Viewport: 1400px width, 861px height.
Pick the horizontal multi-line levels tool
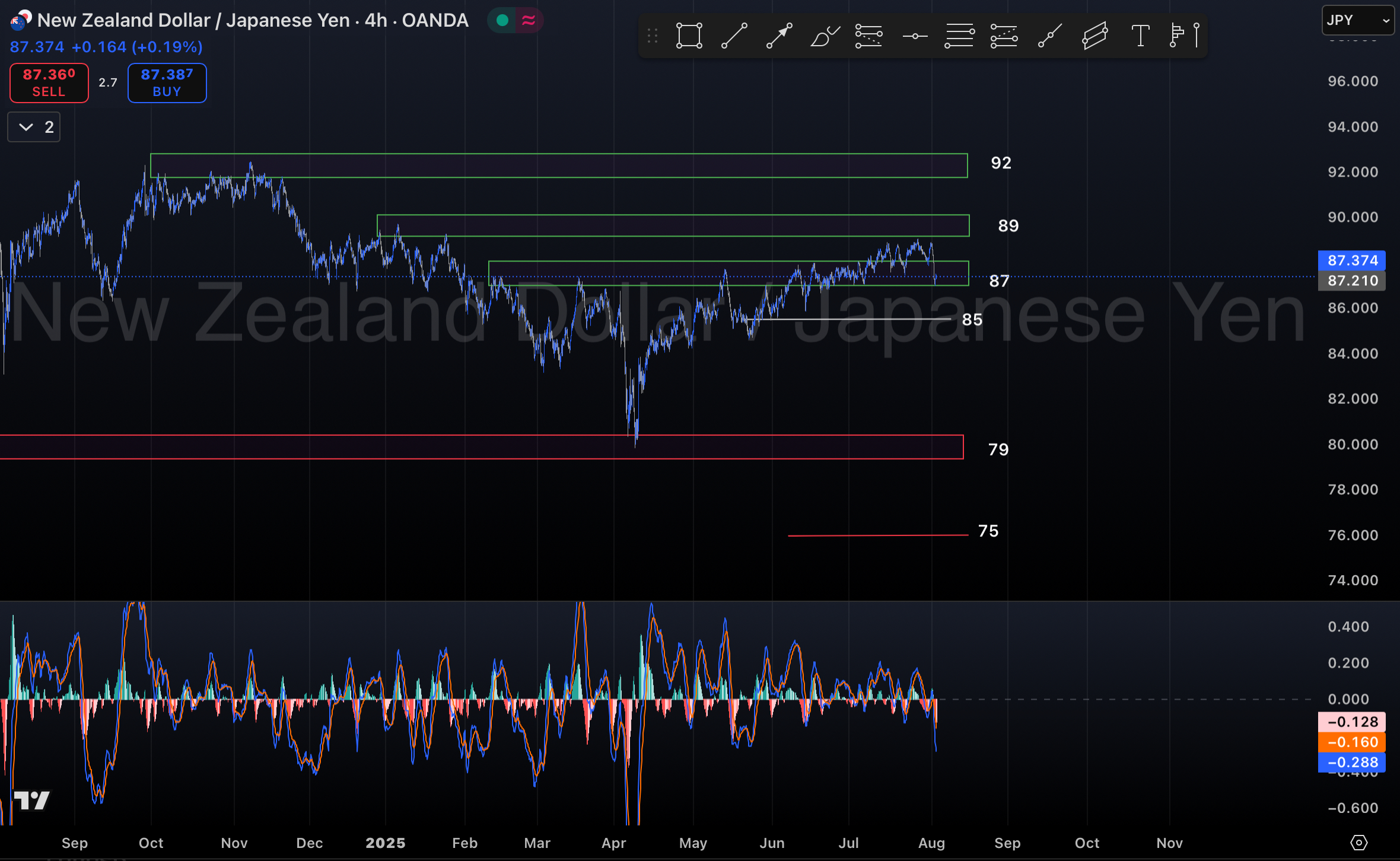[x=959, y=36]
